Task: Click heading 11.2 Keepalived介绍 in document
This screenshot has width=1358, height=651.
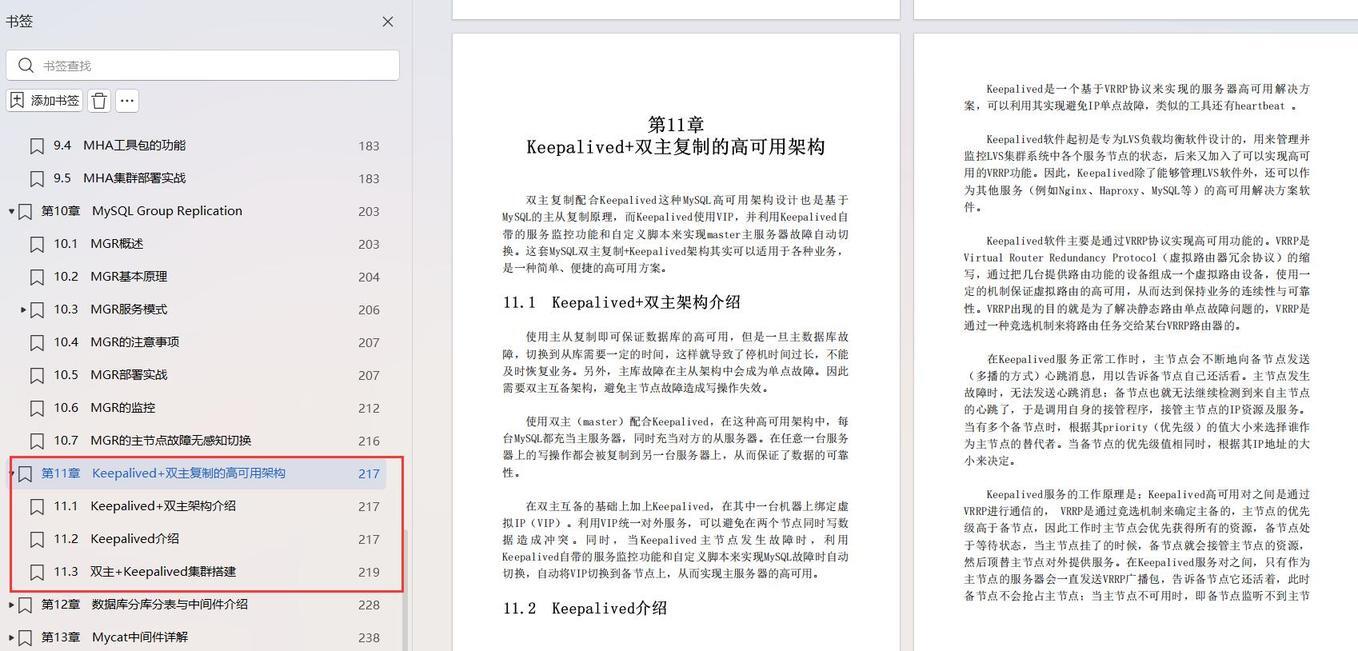Action: pyautogui.click(x=585, y=608)
